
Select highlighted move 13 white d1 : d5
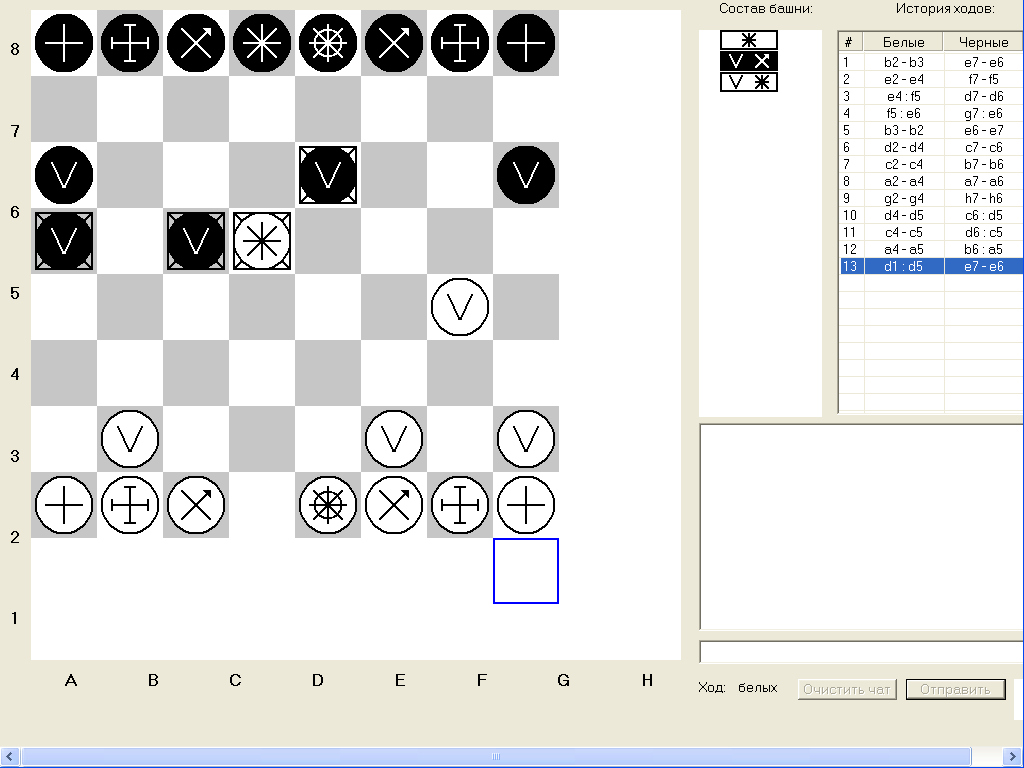tap(904, 266)
